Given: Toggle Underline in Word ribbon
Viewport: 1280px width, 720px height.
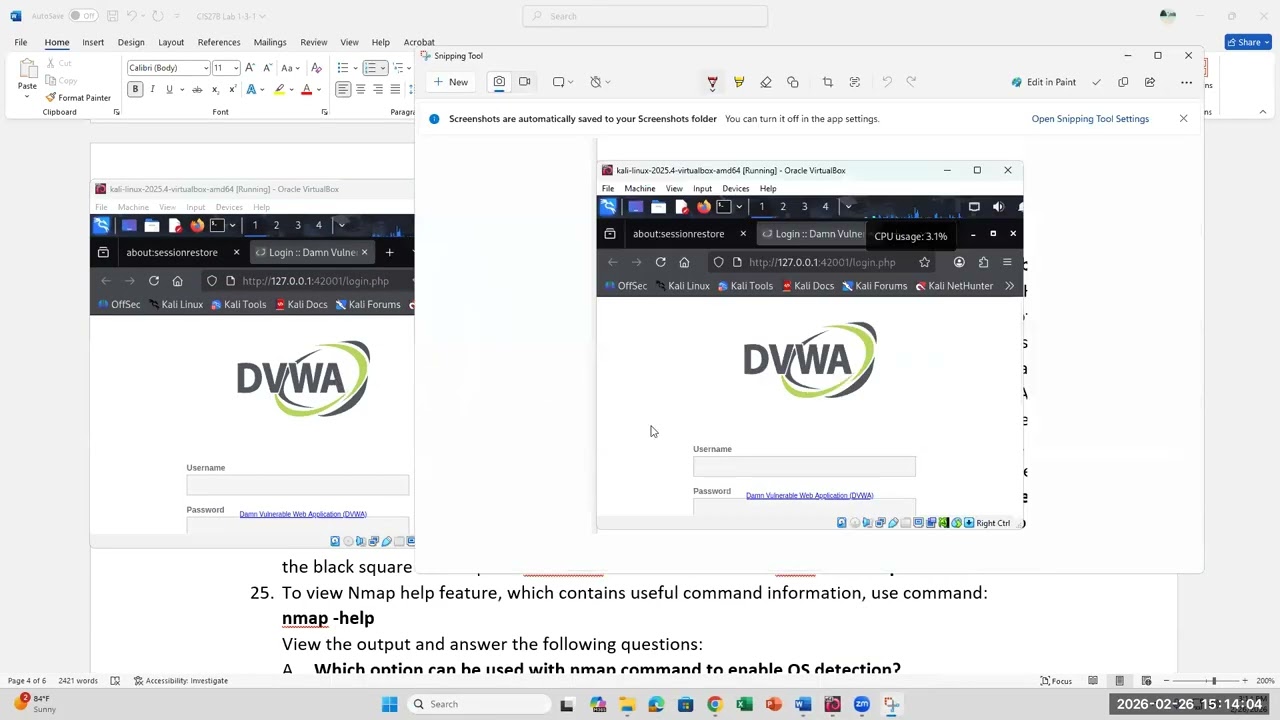Looking at the screenshot, I should coord(169,89).
